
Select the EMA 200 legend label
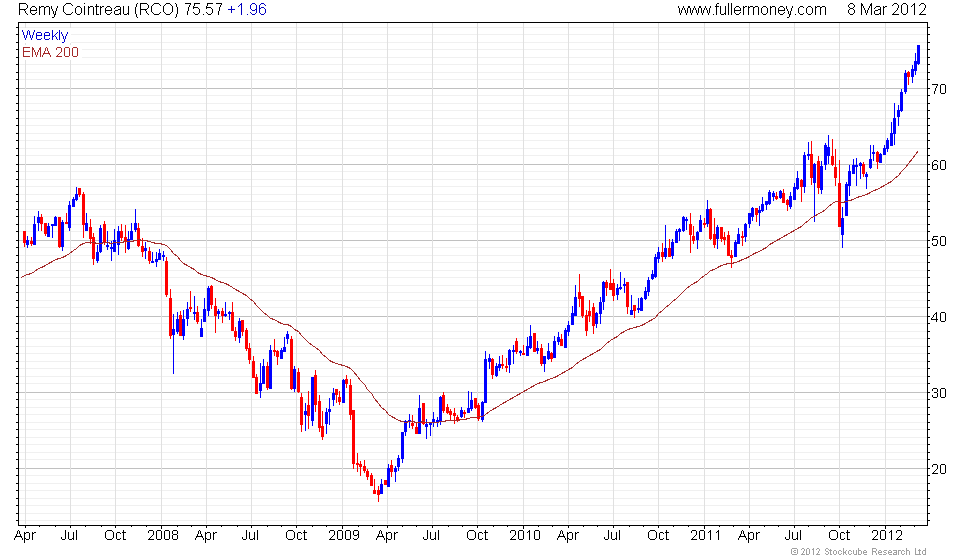pos(51,52)
